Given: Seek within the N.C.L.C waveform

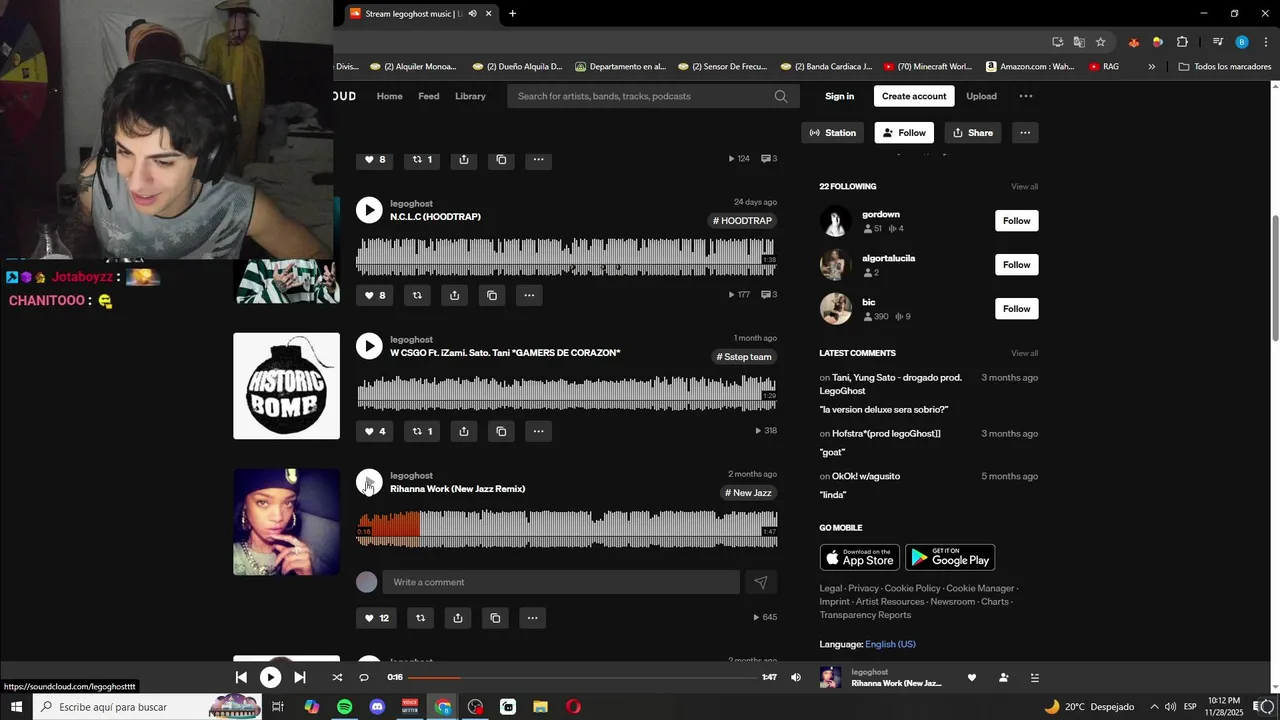Looking at the screenshot, I should [567, 256].
